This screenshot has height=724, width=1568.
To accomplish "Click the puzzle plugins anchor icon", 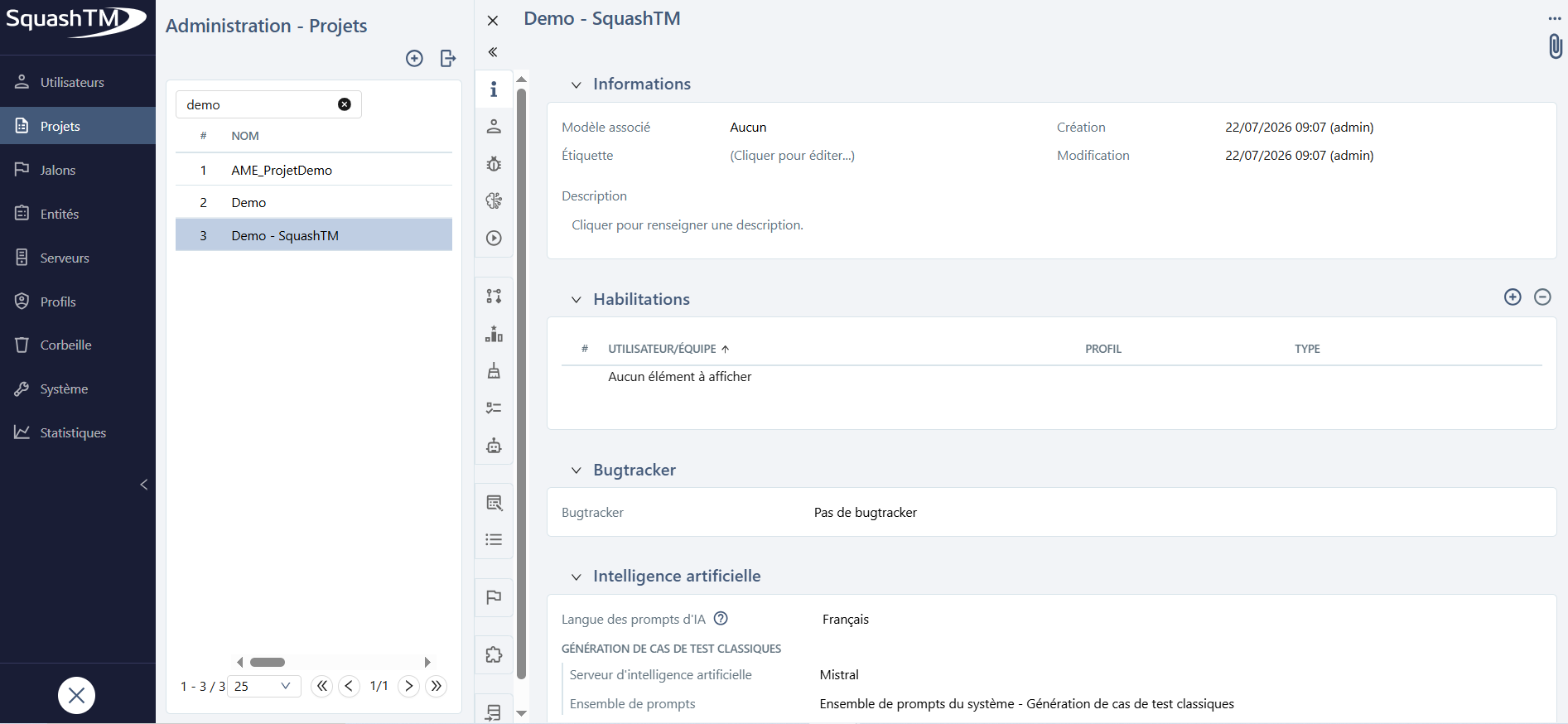I will point(494,655).
